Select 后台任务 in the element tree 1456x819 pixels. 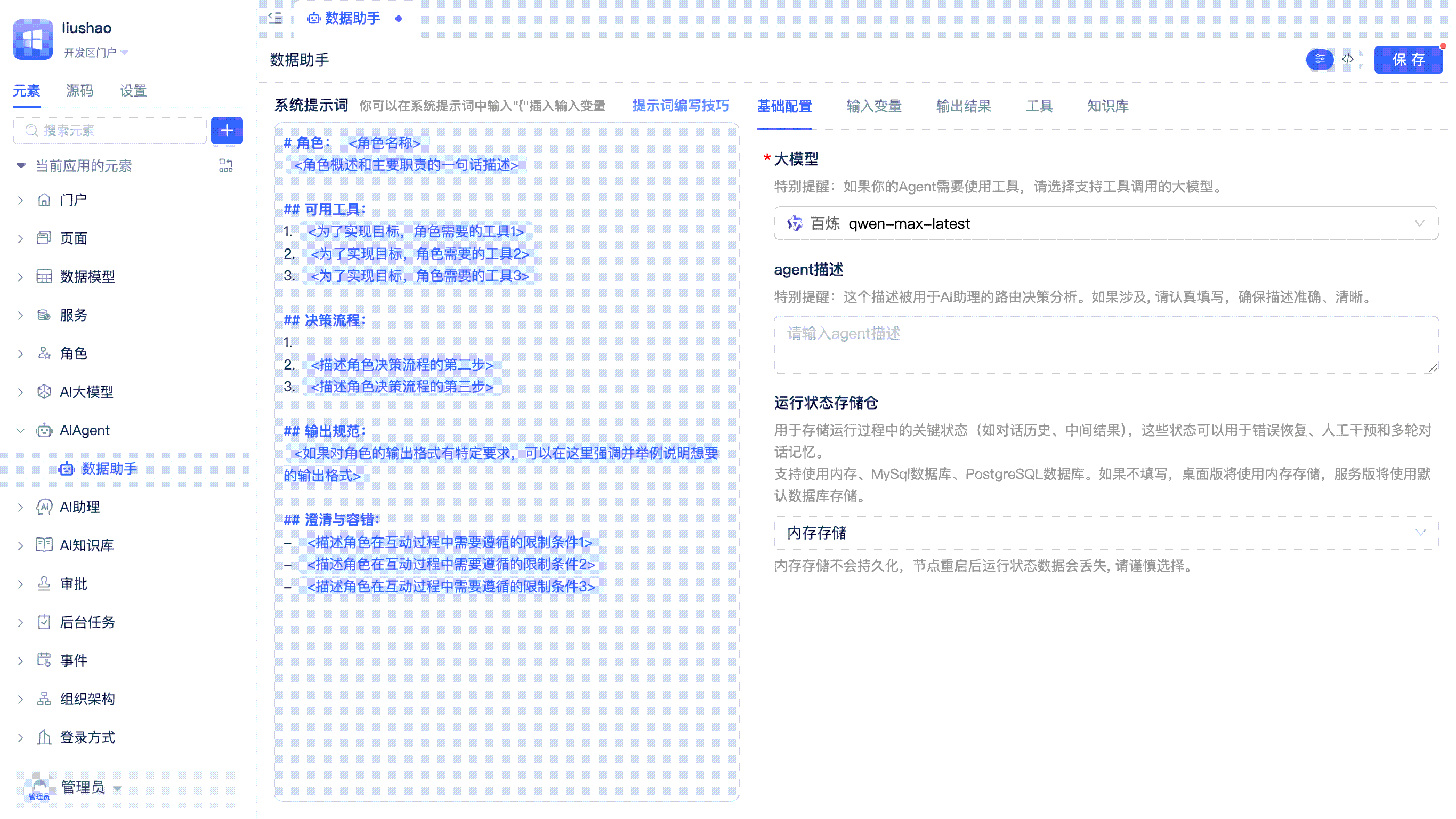[x=87, y=622]
